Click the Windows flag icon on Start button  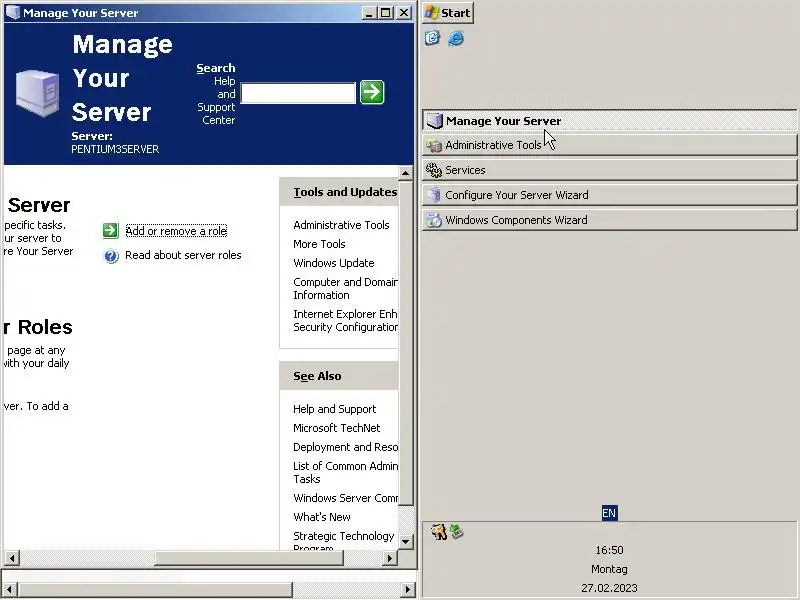point(432,13)
